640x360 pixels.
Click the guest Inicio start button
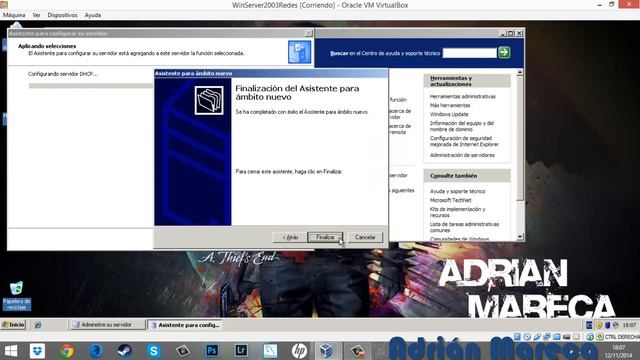tap(13, 325)
